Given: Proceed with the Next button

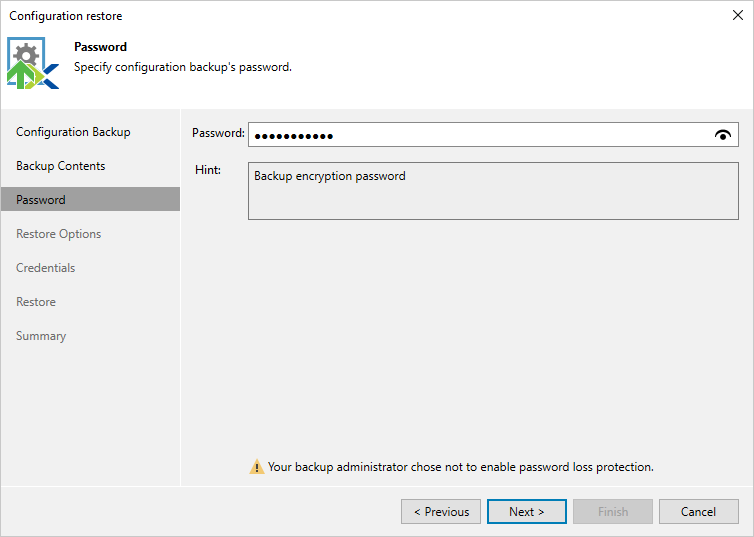Looking at the screenshot, I should (526, 512).
